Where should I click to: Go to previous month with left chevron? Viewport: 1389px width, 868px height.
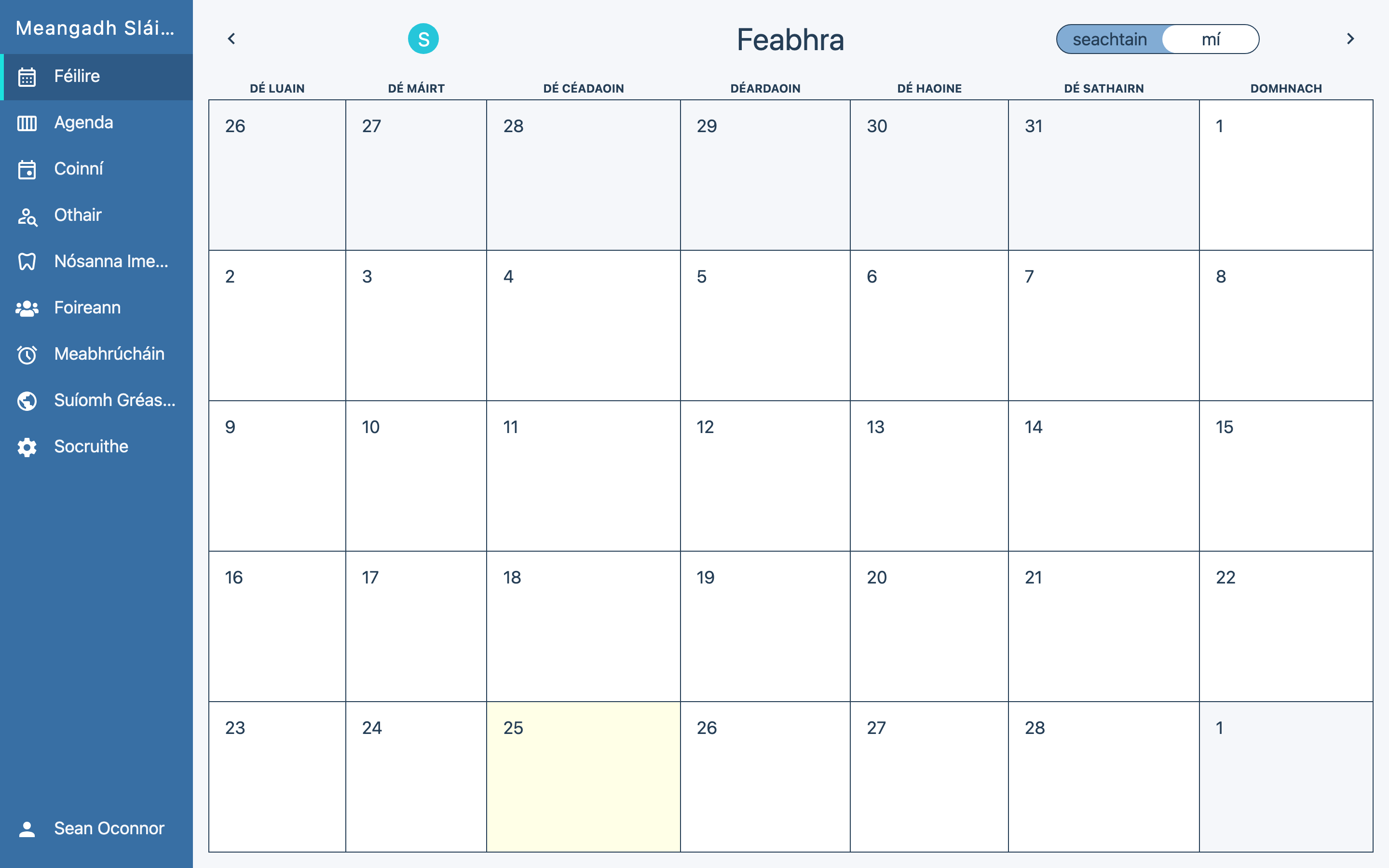pyautogui.click(x=231, y=39)
